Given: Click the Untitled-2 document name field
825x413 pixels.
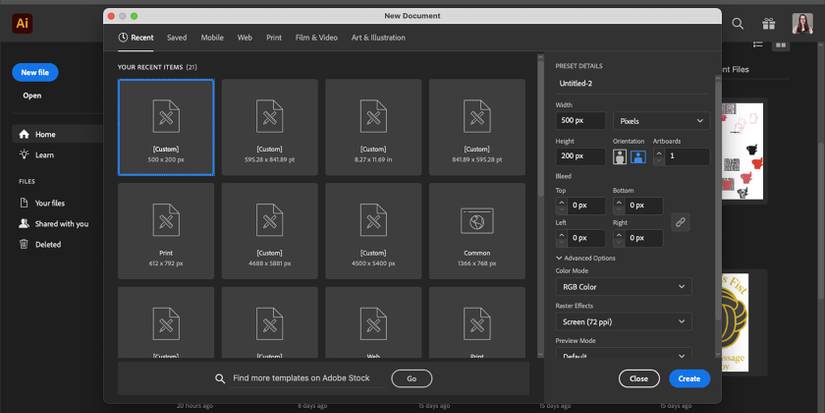Looking at the screenshot, I should pos(632,84).
